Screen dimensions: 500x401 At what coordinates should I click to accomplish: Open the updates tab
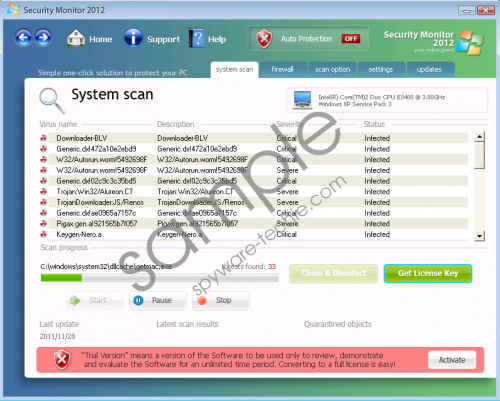(429, 70)
